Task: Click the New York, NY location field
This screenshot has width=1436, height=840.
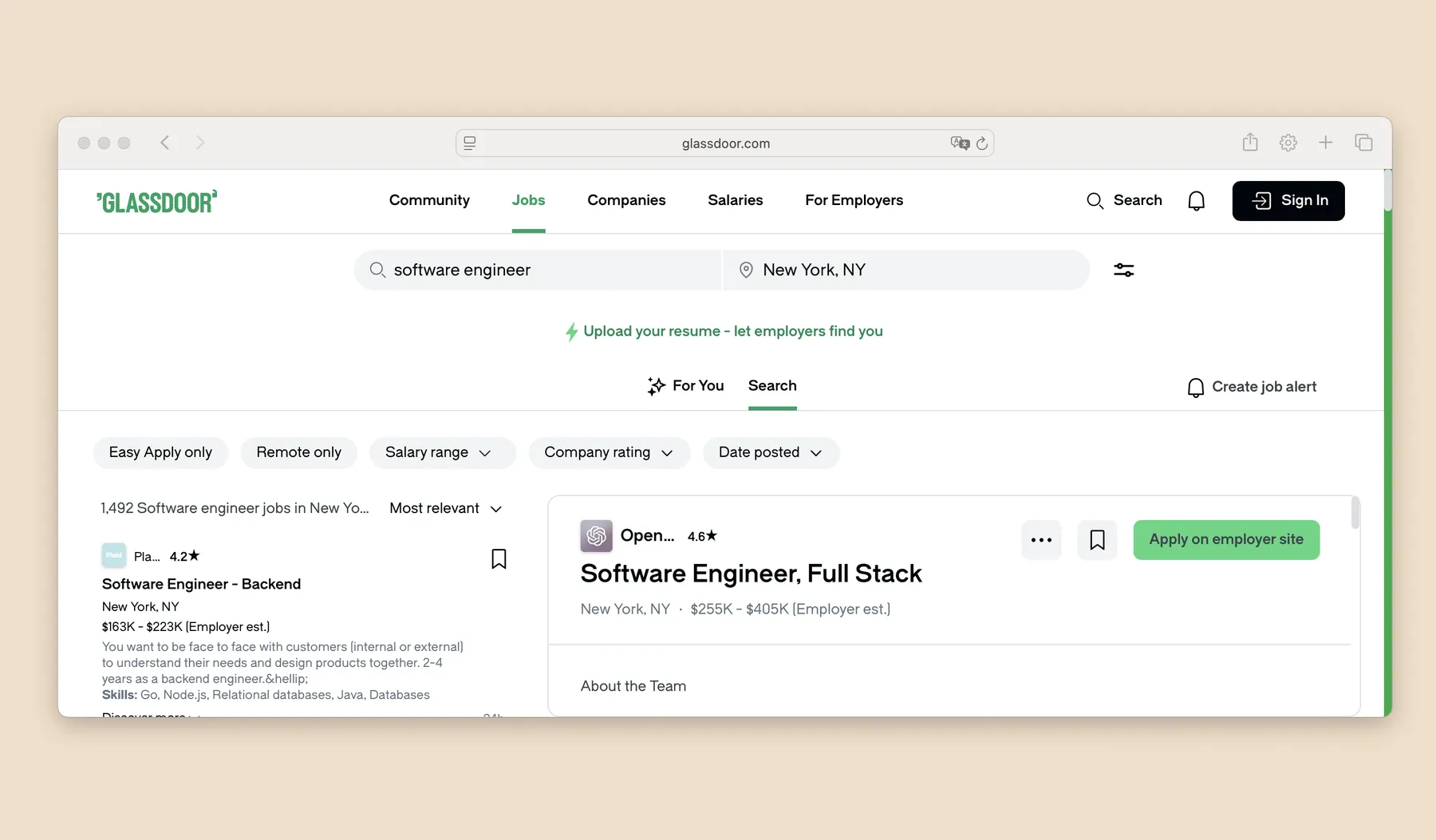Action: point(906,270)
